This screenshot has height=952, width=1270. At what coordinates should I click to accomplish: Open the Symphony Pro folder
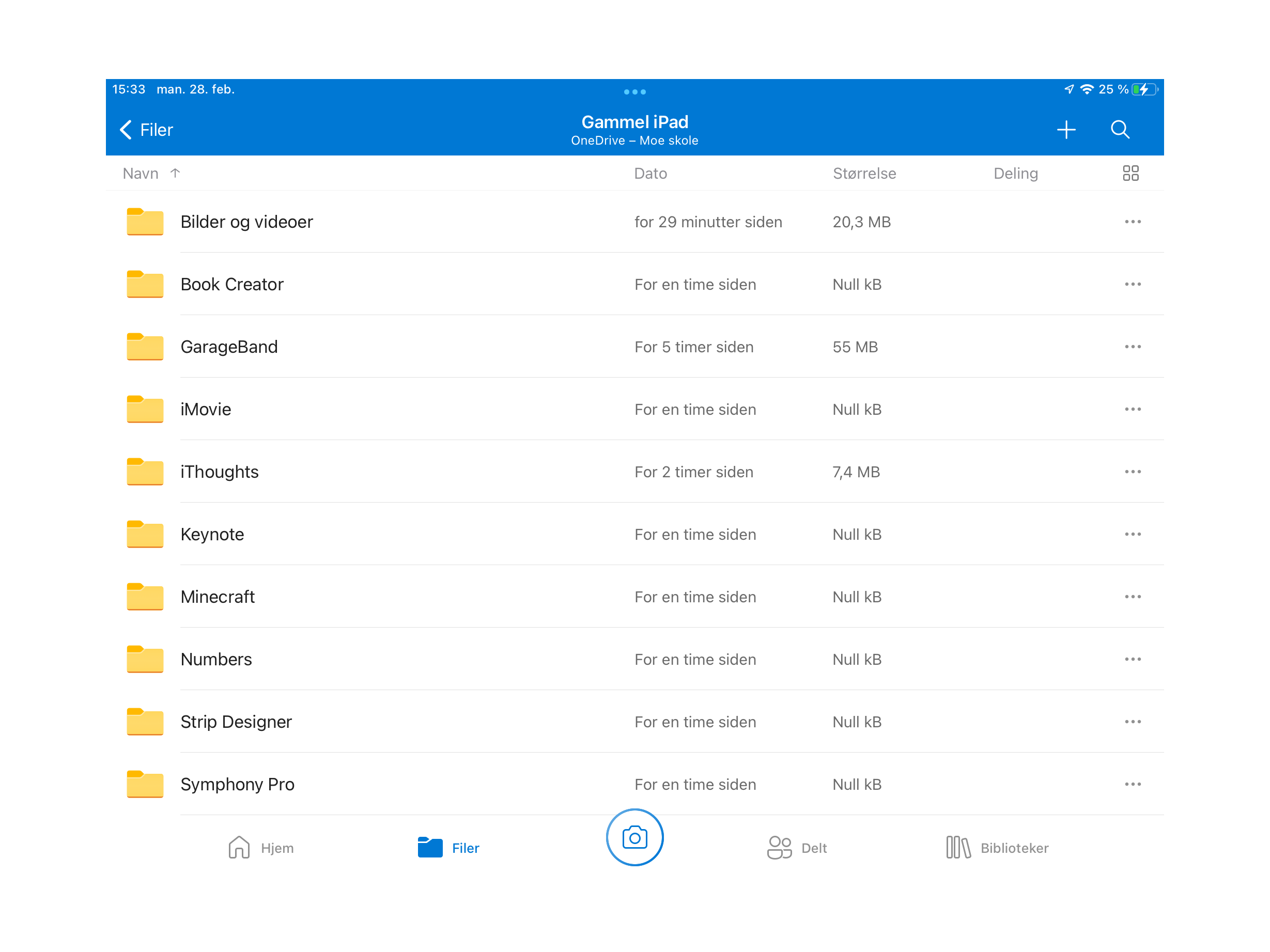[x=634, y=785]
